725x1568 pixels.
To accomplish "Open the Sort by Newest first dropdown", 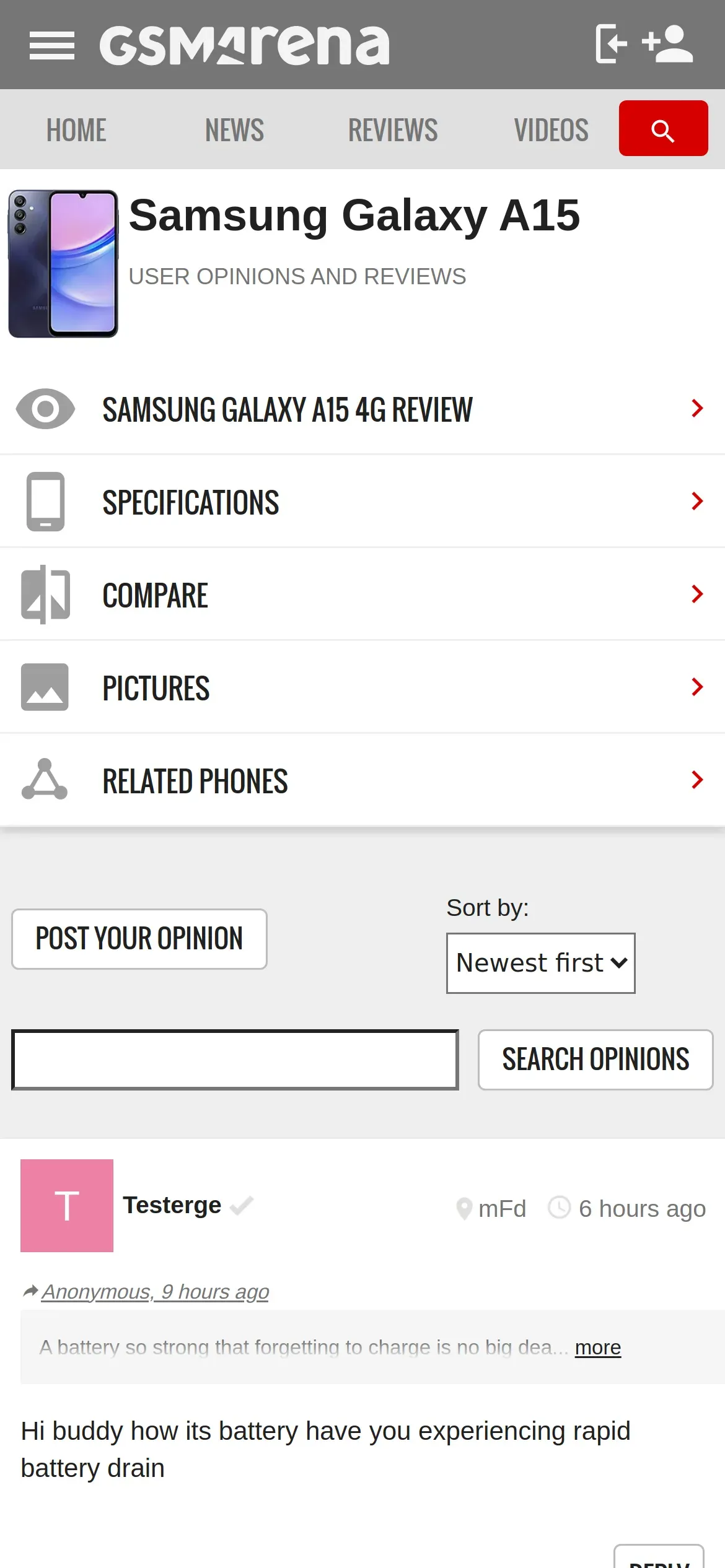I will tap(540, 963).
